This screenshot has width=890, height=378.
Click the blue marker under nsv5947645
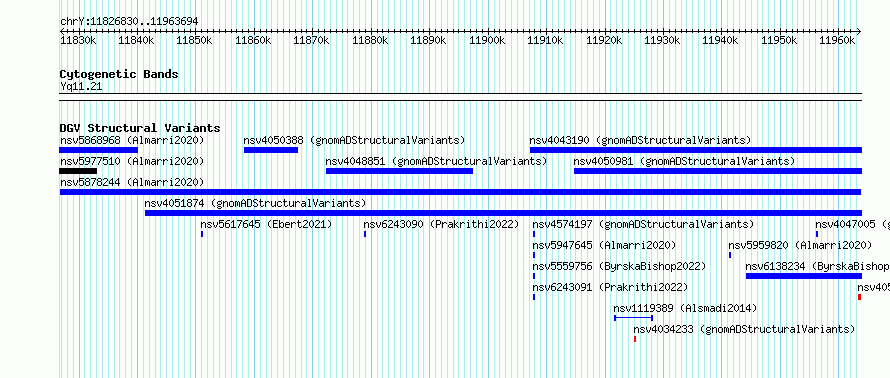(x=534, y=255)
